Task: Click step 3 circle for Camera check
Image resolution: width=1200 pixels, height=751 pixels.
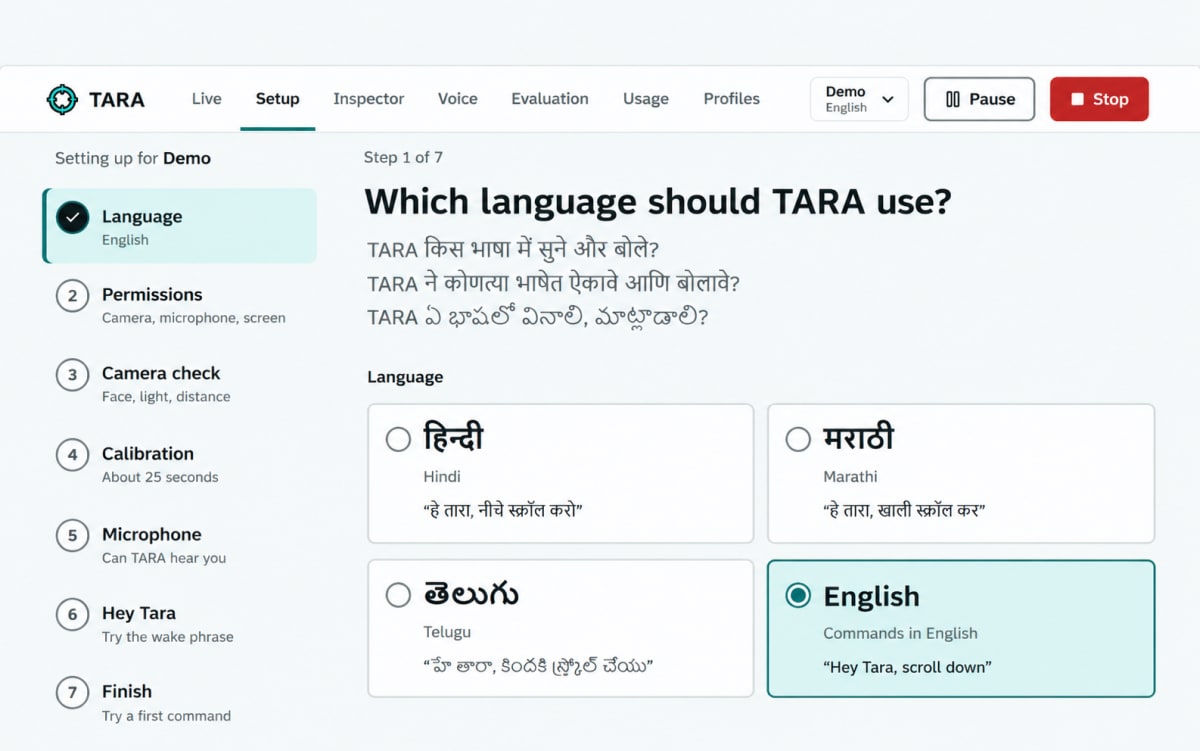Action: [72, 375]
